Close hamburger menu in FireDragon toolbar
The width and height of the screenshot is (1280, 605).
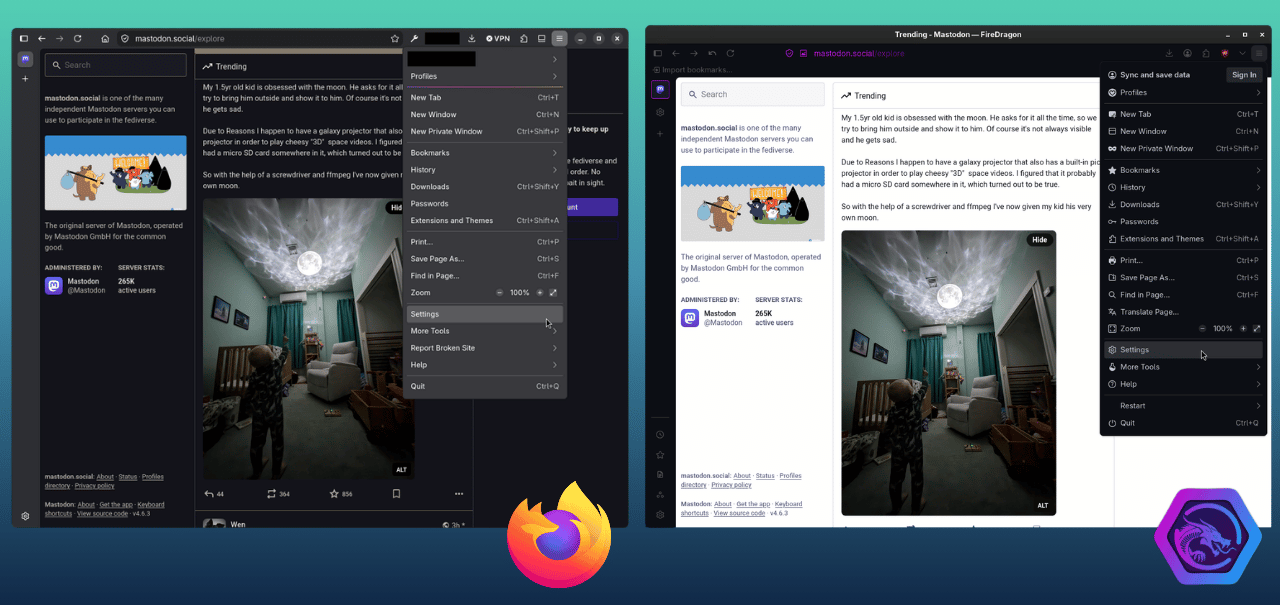[1260, 53]
